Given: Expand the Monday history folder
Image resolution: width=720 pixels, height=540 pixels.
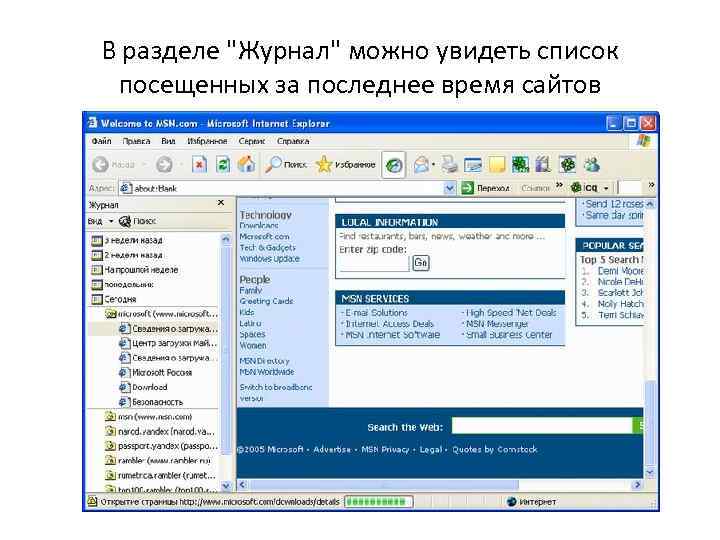Looking at the screenshot, I should point(123,284).
